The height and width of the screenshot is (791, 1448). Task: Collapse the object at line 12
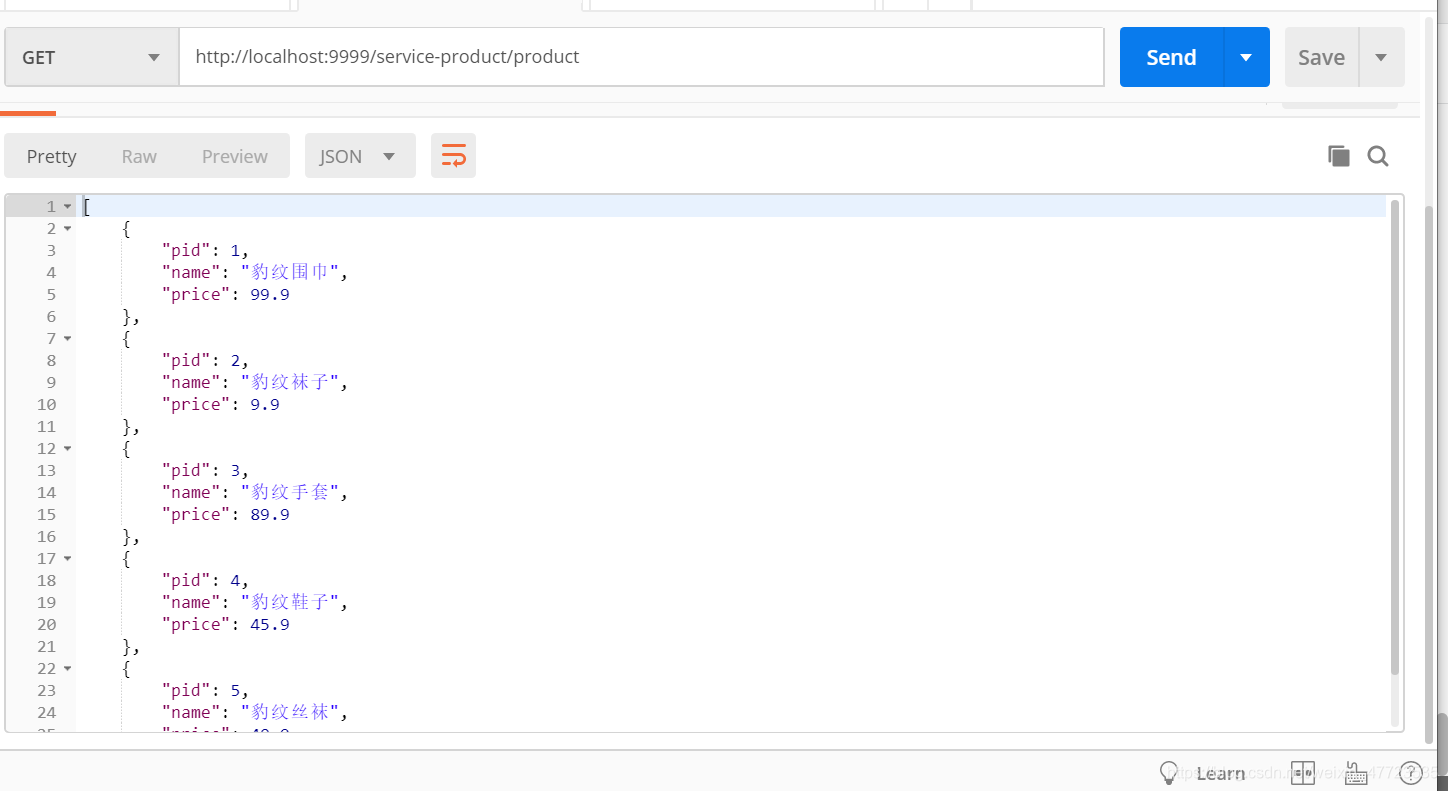tap(68, 448)
